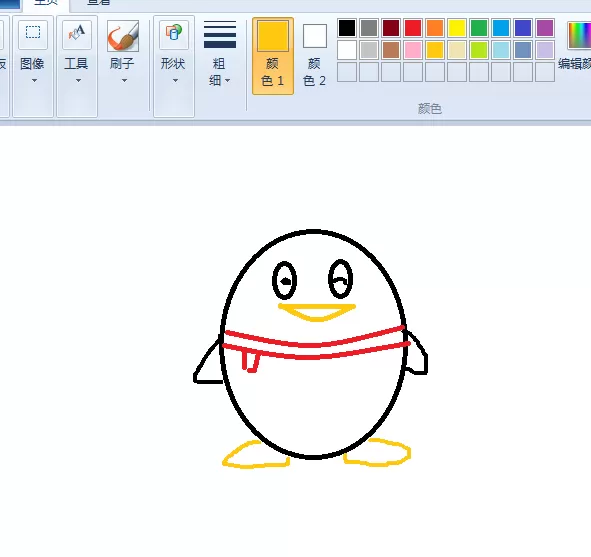Click the line thickness (粗细) icon

click(220, 35)
